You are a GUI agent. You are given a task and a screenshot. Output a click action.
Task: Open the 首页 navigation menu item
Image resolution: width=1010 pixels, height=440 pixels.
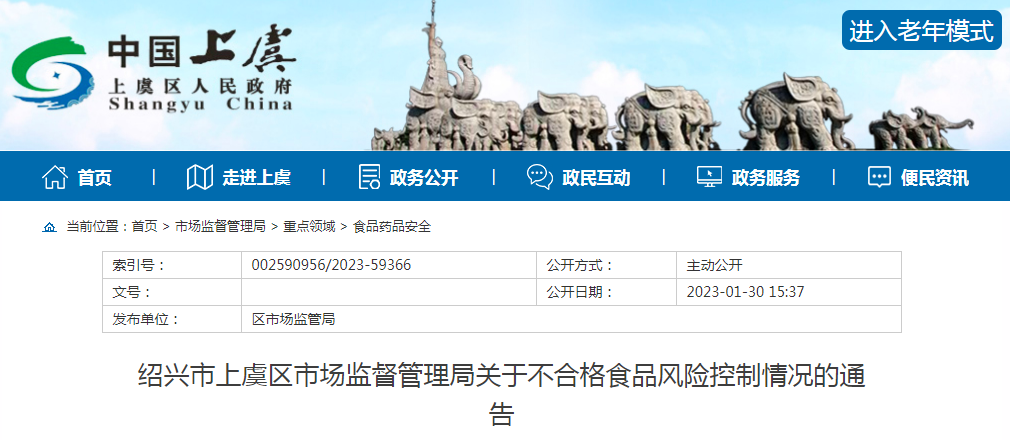click(x=95, y=178)
